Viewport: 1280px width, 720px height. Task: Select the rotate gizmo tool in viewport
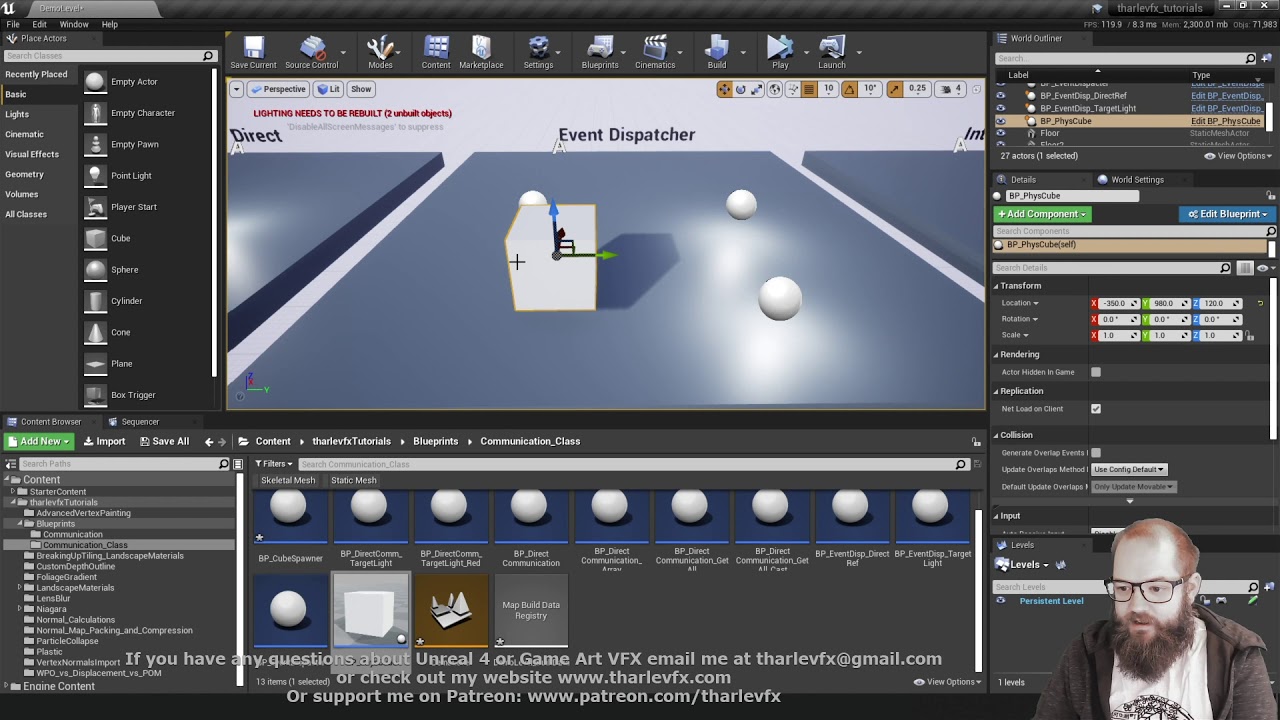[741, 89]
